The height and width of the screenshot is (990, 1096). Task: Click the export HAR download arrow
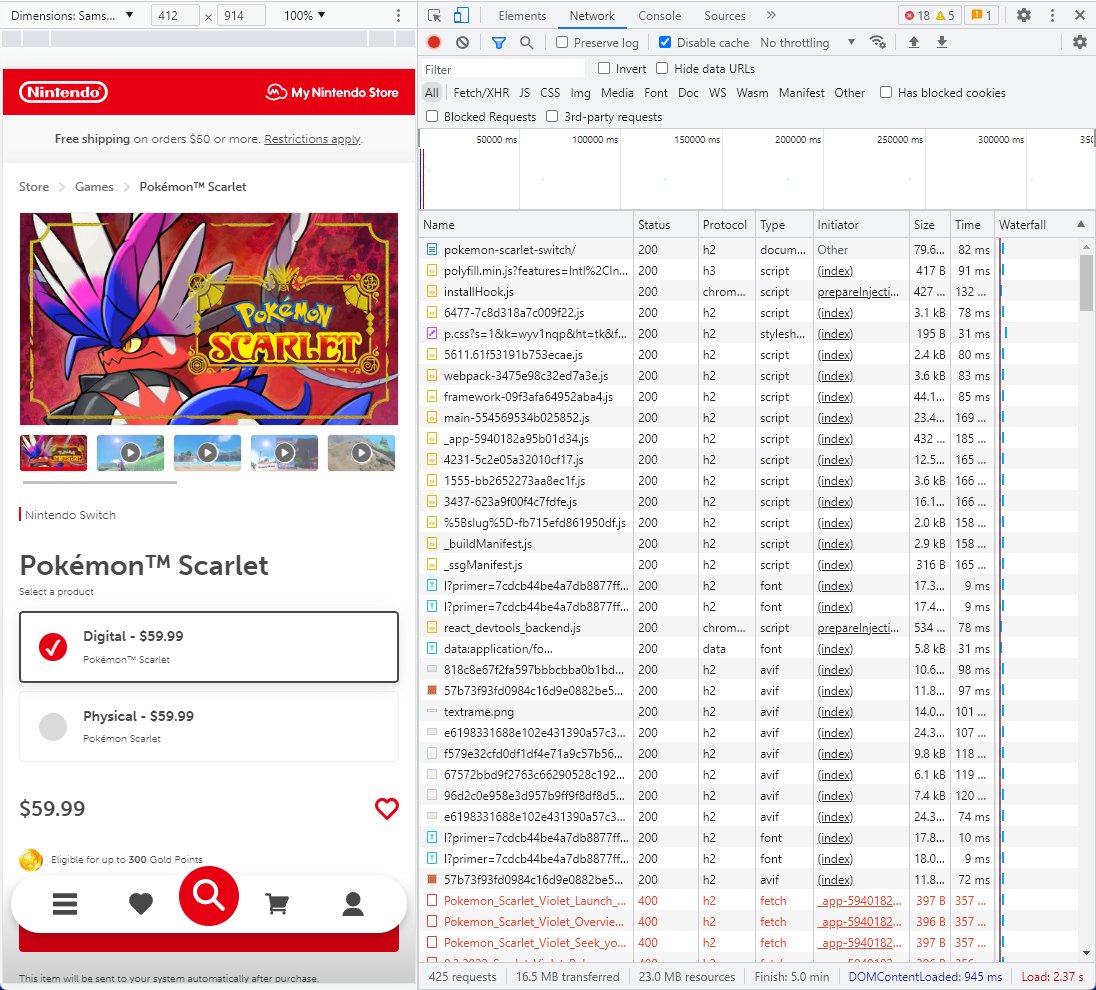[942, 43]
